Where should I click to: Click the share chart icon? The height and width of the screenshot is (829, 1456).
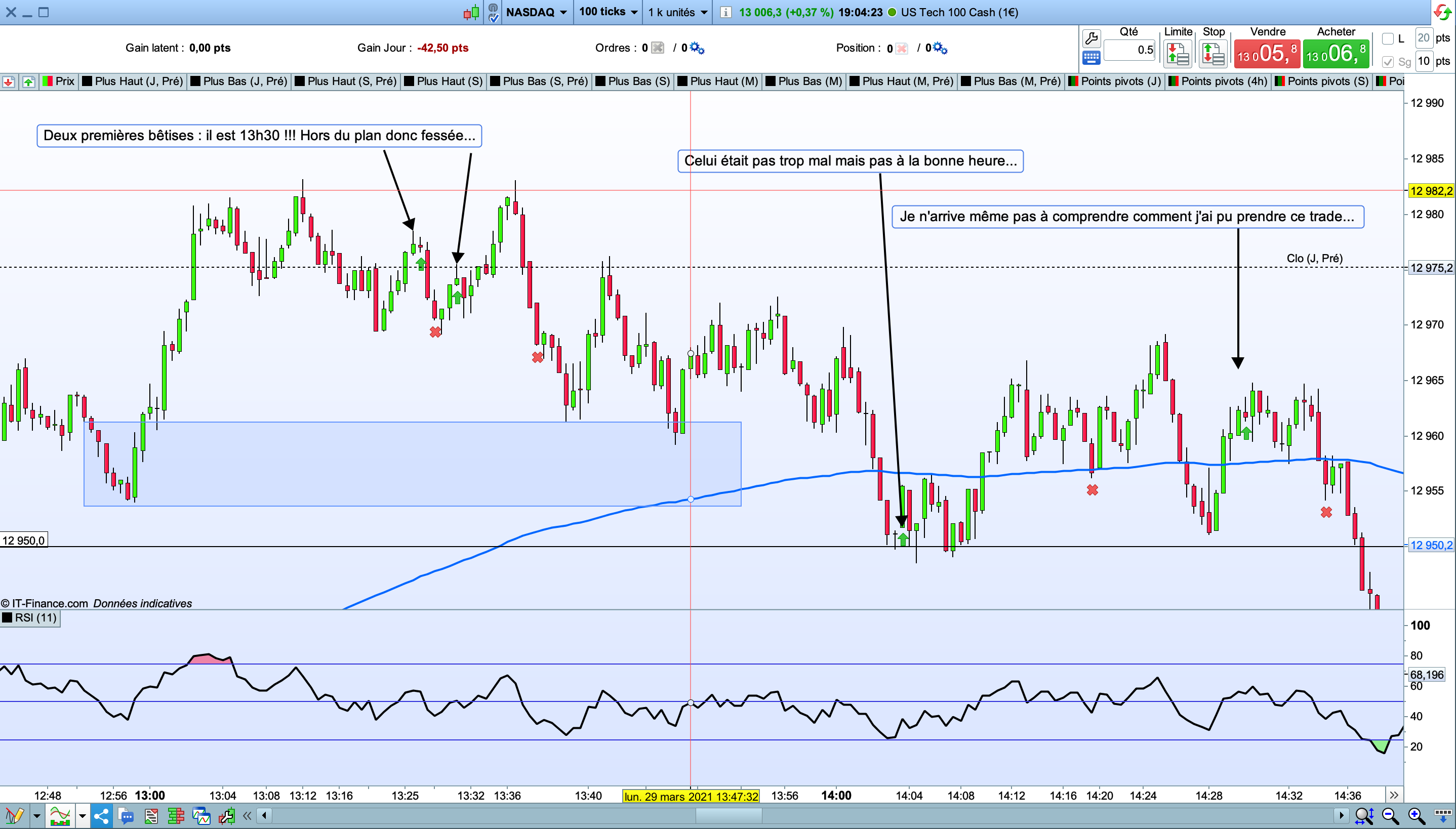click(x=101, y=816)
